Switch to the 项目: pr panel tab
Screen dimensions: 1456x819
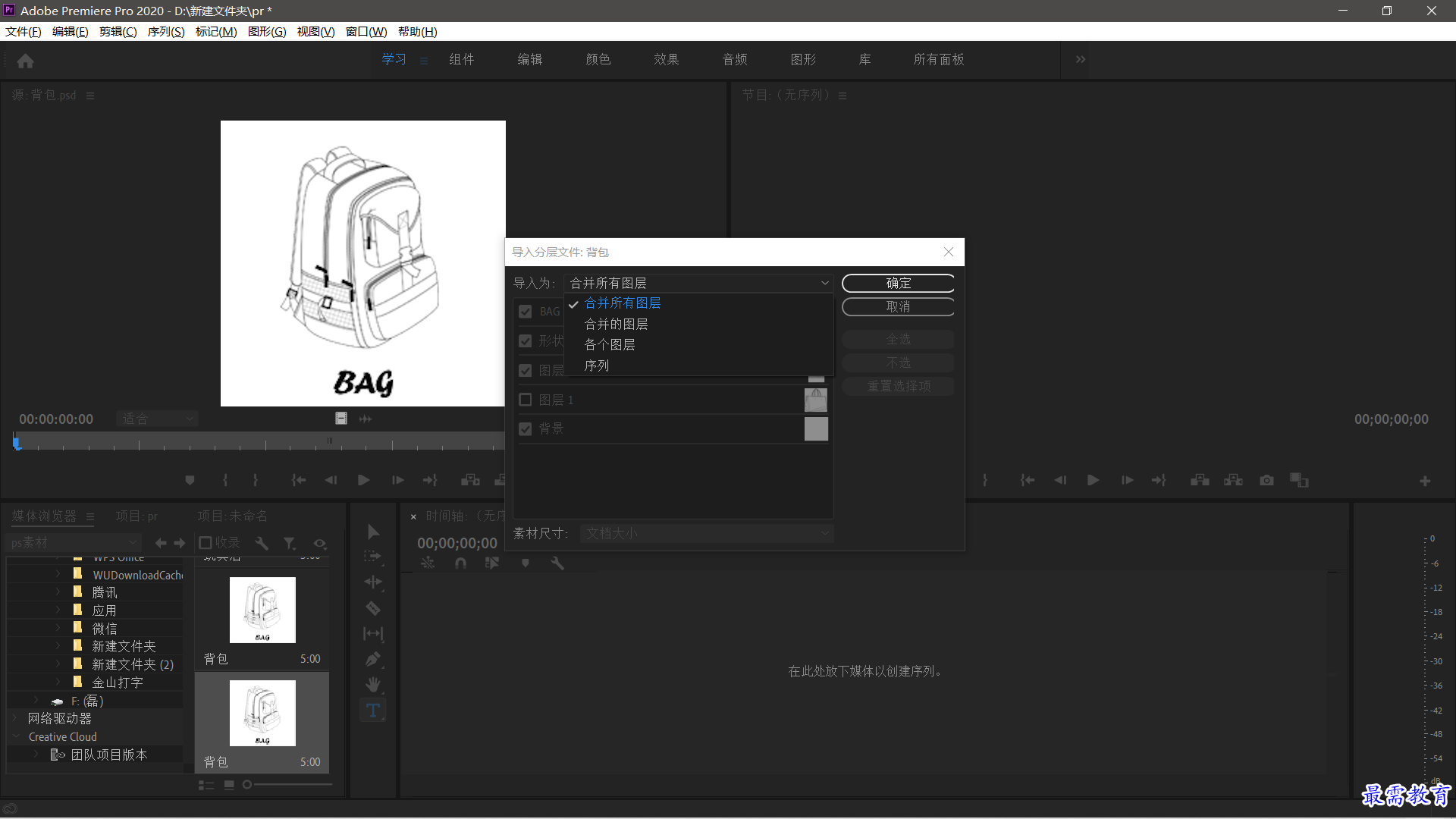click(136, 516)
